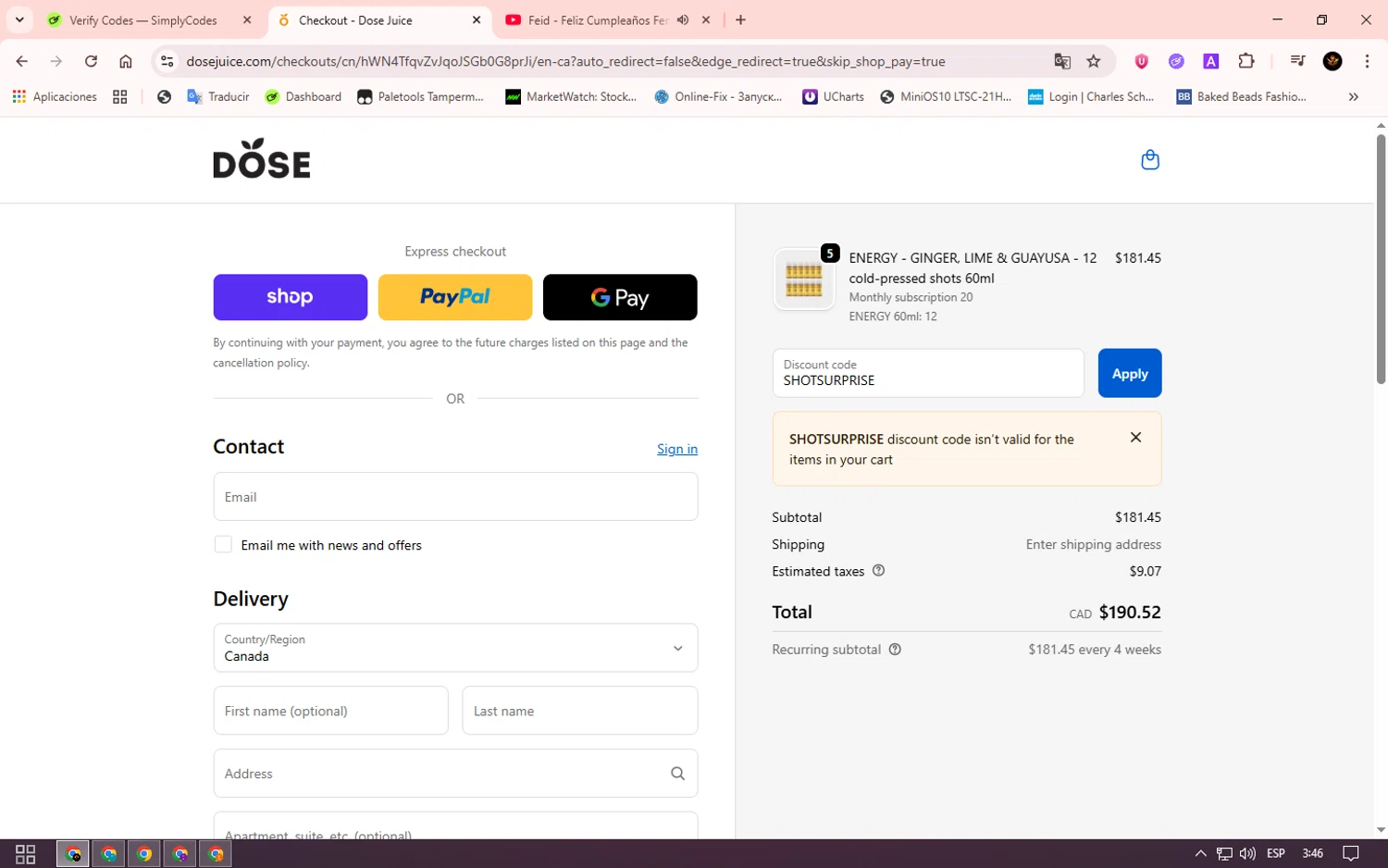This screenshot has width=1388, height=868.
Task: Pay with Google Pay button
Action: (x=620, y=297)
